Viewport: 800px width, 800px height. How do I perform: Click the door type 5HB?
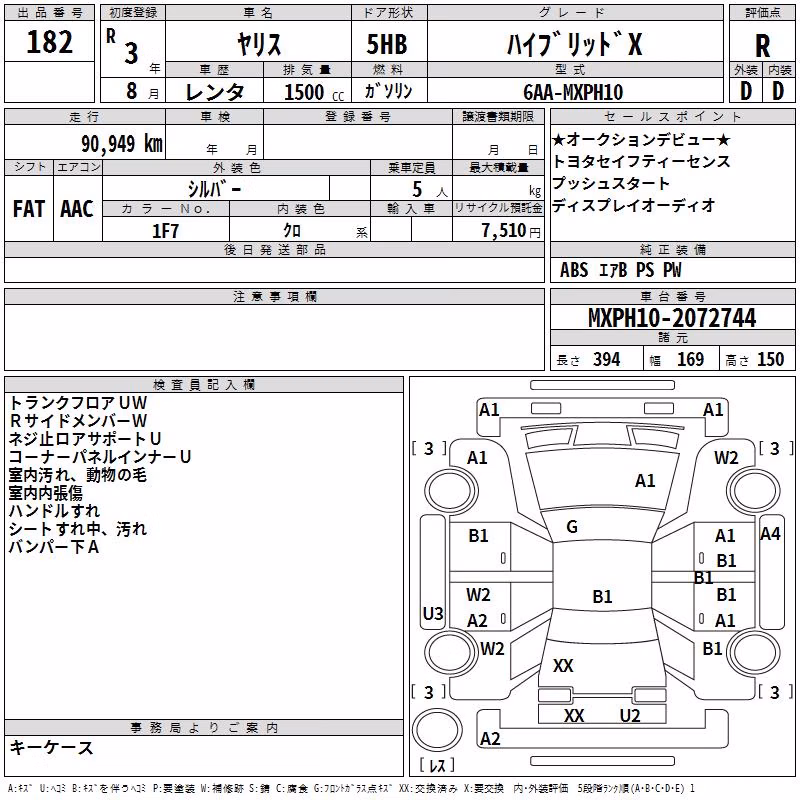387,44
